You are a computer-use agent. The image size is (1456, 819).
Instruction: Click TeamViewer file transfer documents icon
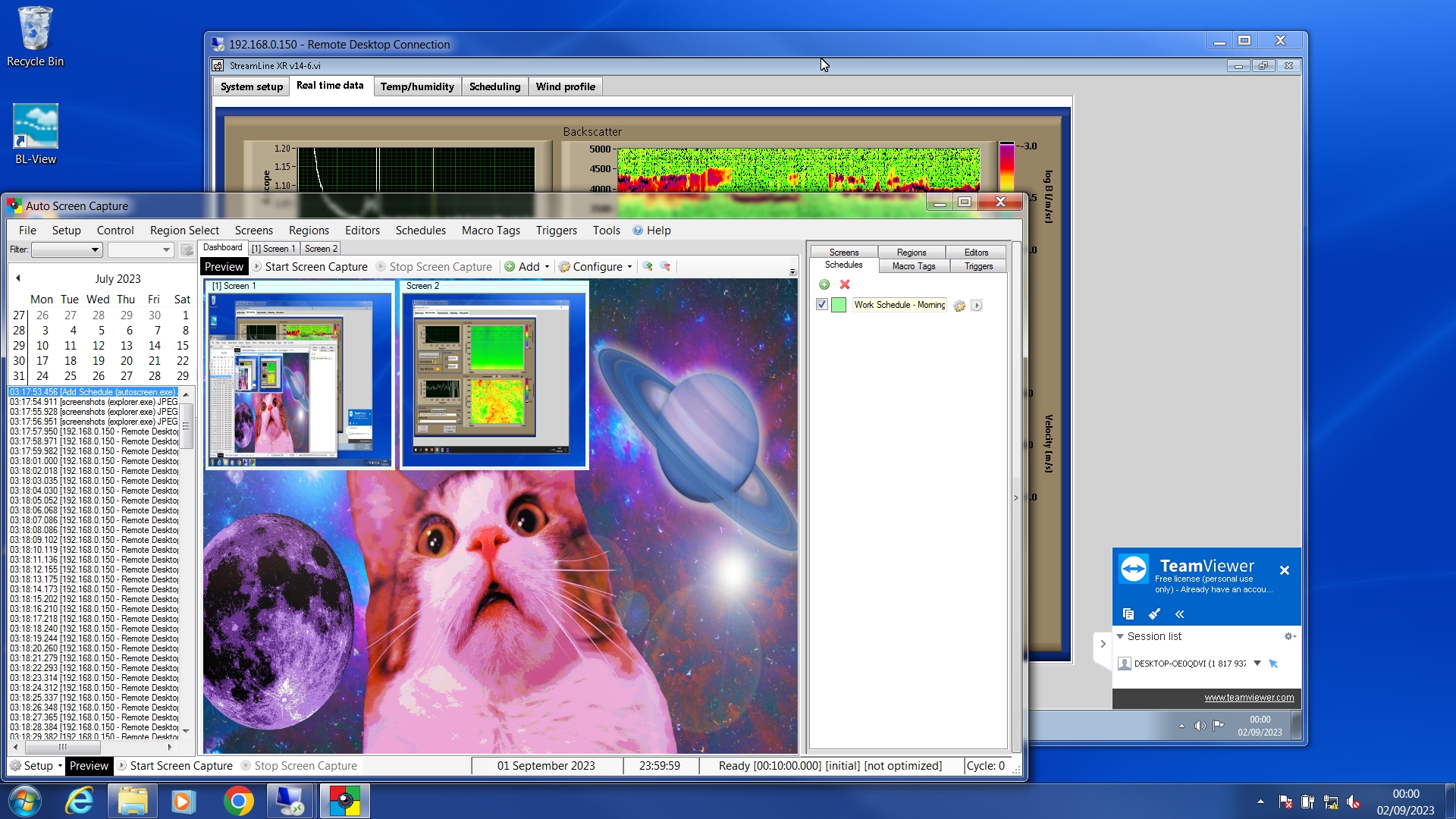[1128, 614]
